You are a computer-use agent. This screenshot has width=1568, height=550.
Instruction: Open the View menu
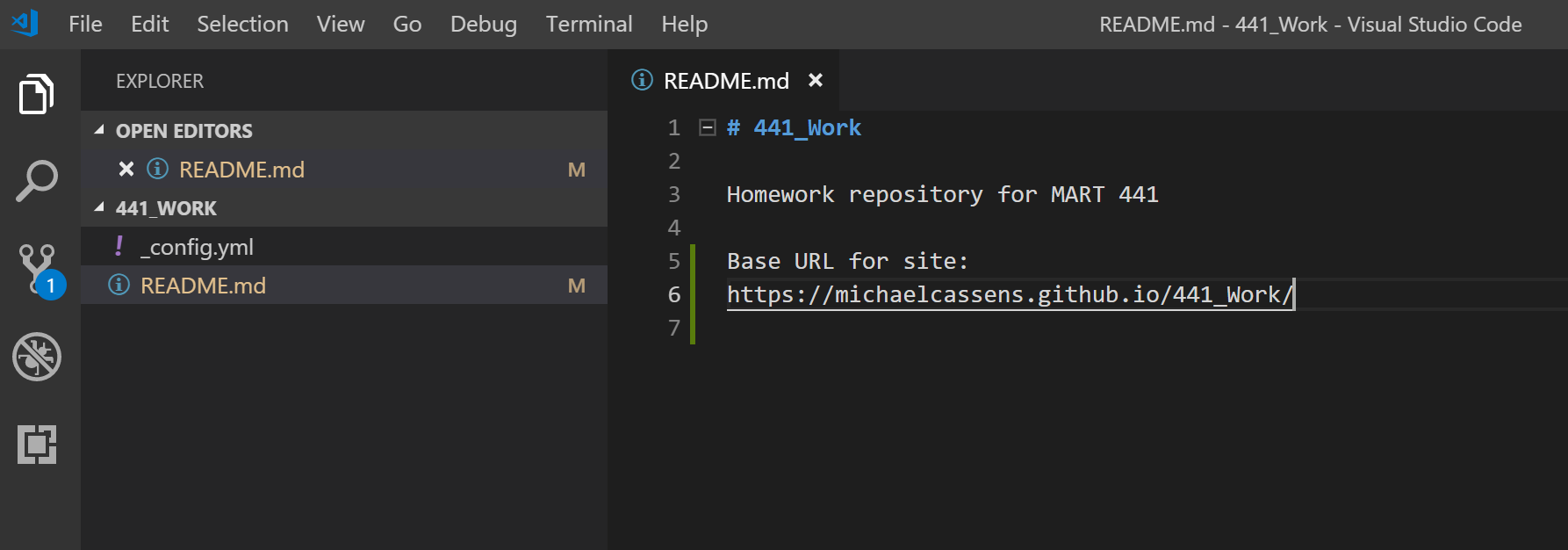pos(341,24)
